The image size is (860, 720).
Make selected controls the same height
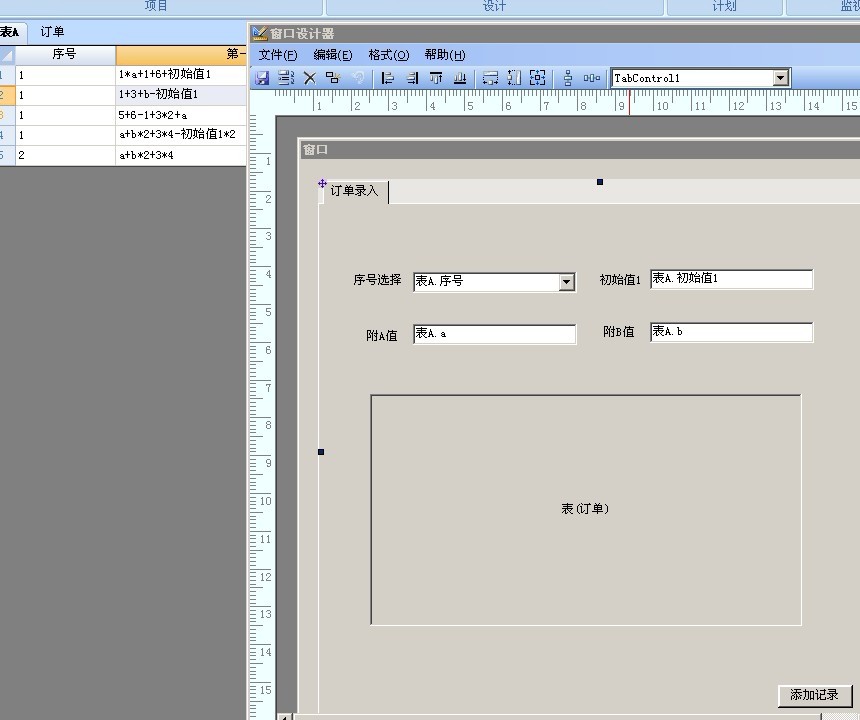click(x=514, y=78)
